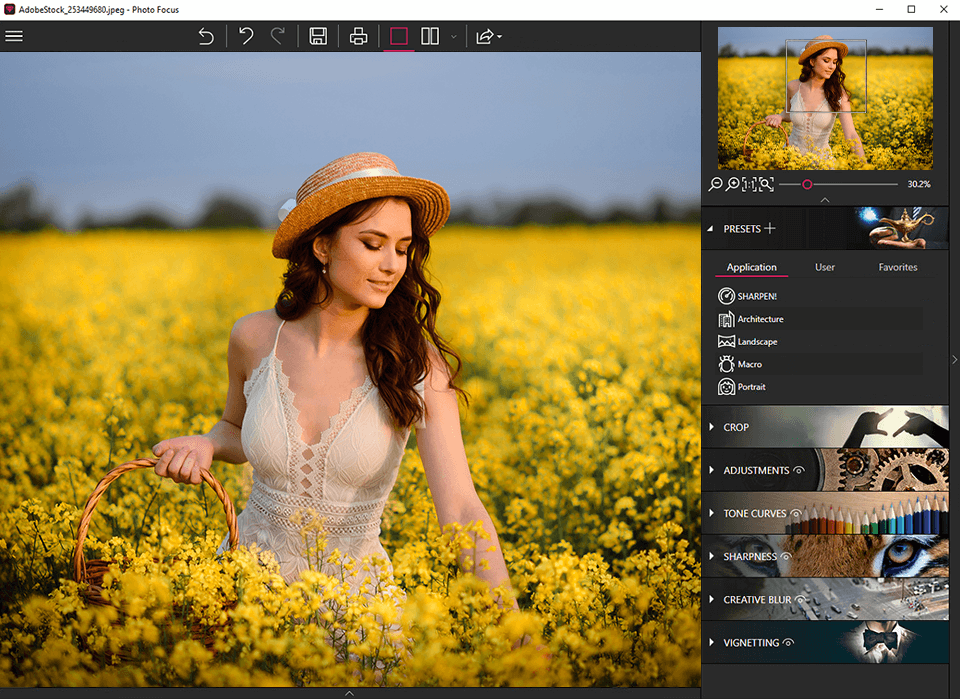This screenshot has height=699, width=960.
Task: Undo the last edit
Action: pos(246,37)
